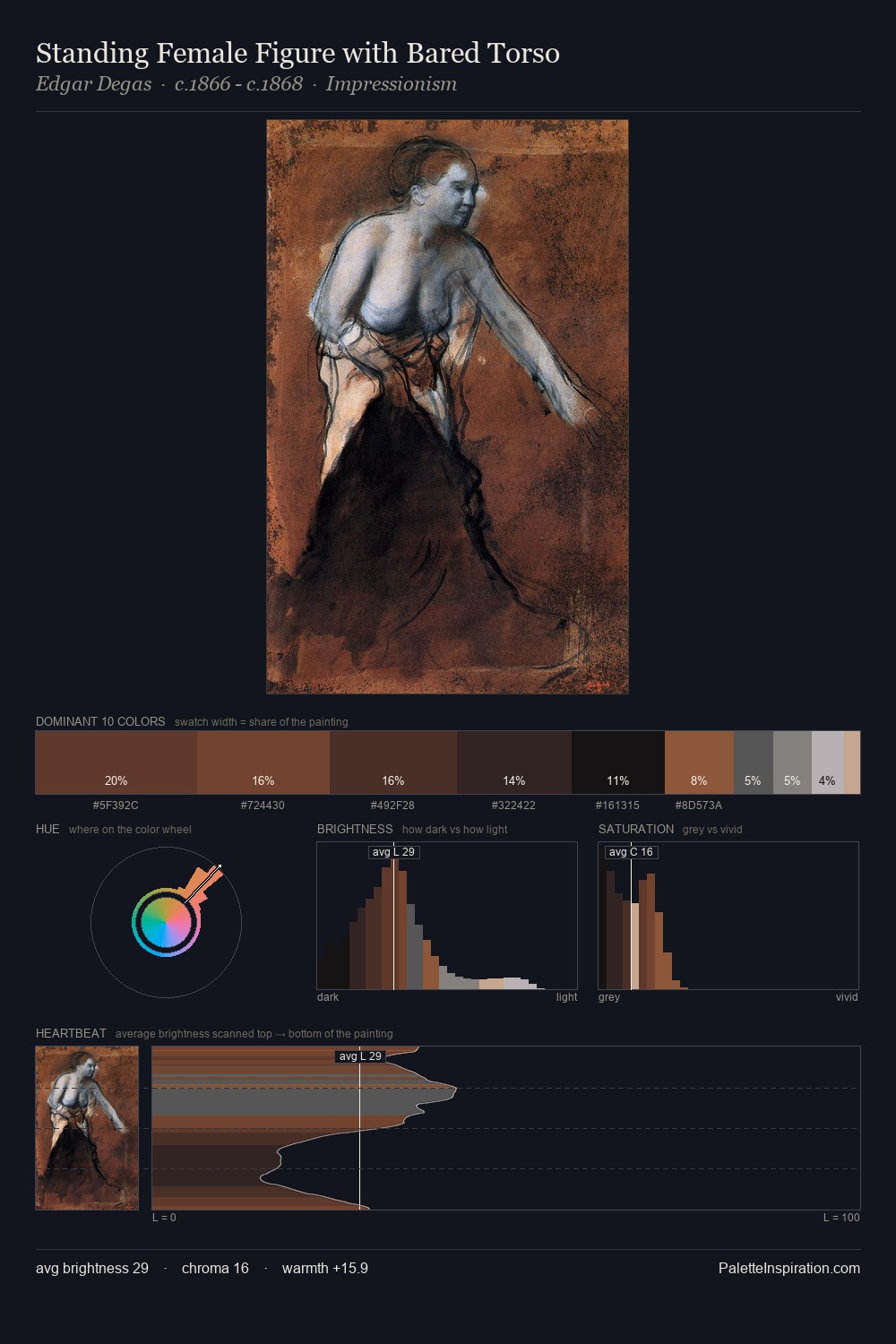Select the 8% orange-brown swatch #8D573A
The height and width of the screenshot is (1344, 896).
[x=699, y=762]
